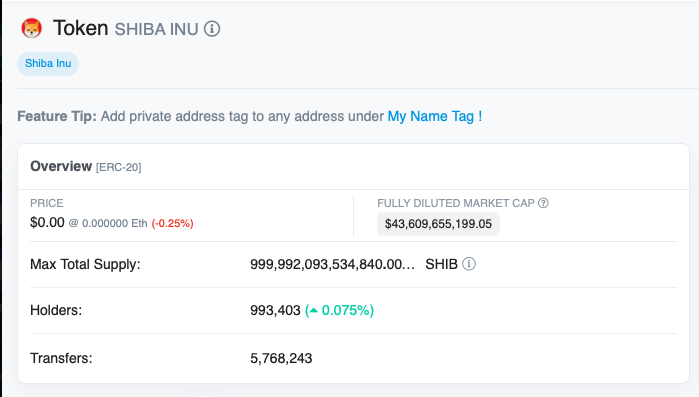The height and width of the screenshot is (397, 699).
Task: Click the Shiba Inu token logo icon
Action: click(32, 29)
